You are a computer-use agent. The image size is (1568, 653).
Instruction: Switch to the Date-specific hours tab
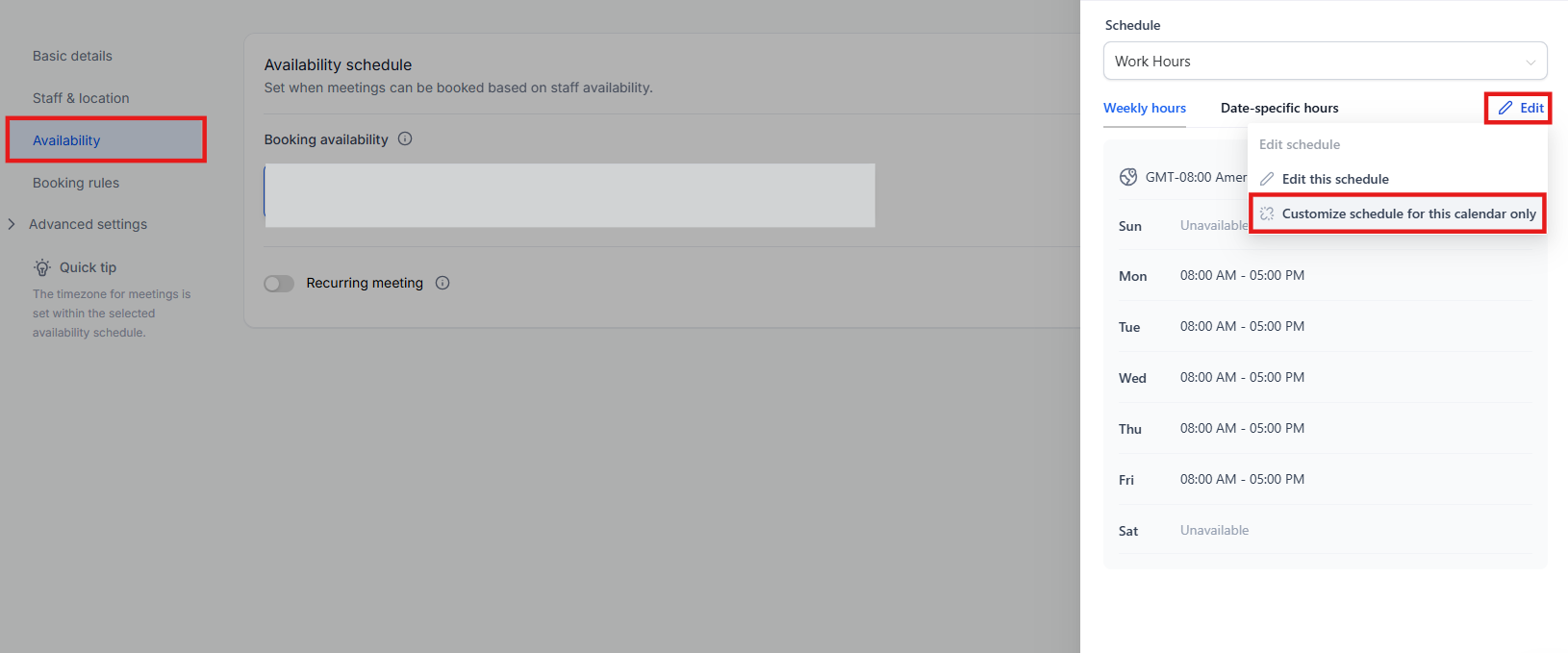1279,108
